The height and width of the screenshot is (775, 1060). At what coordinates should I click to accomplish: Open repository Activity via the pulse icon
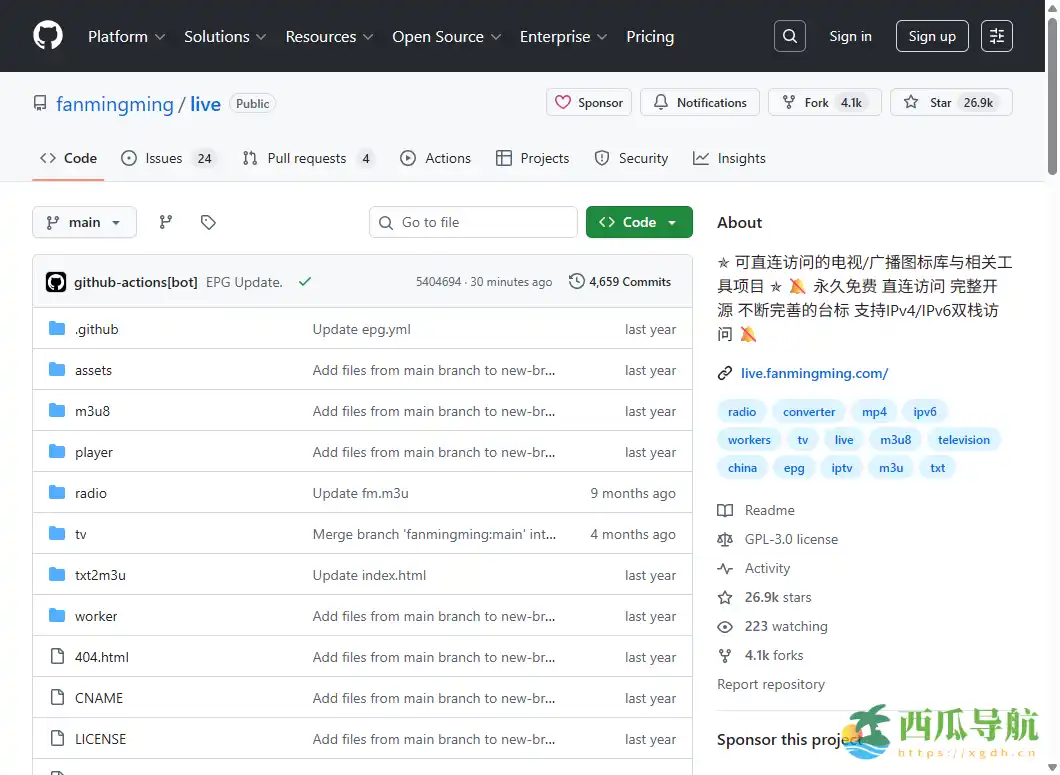point(725,568)
